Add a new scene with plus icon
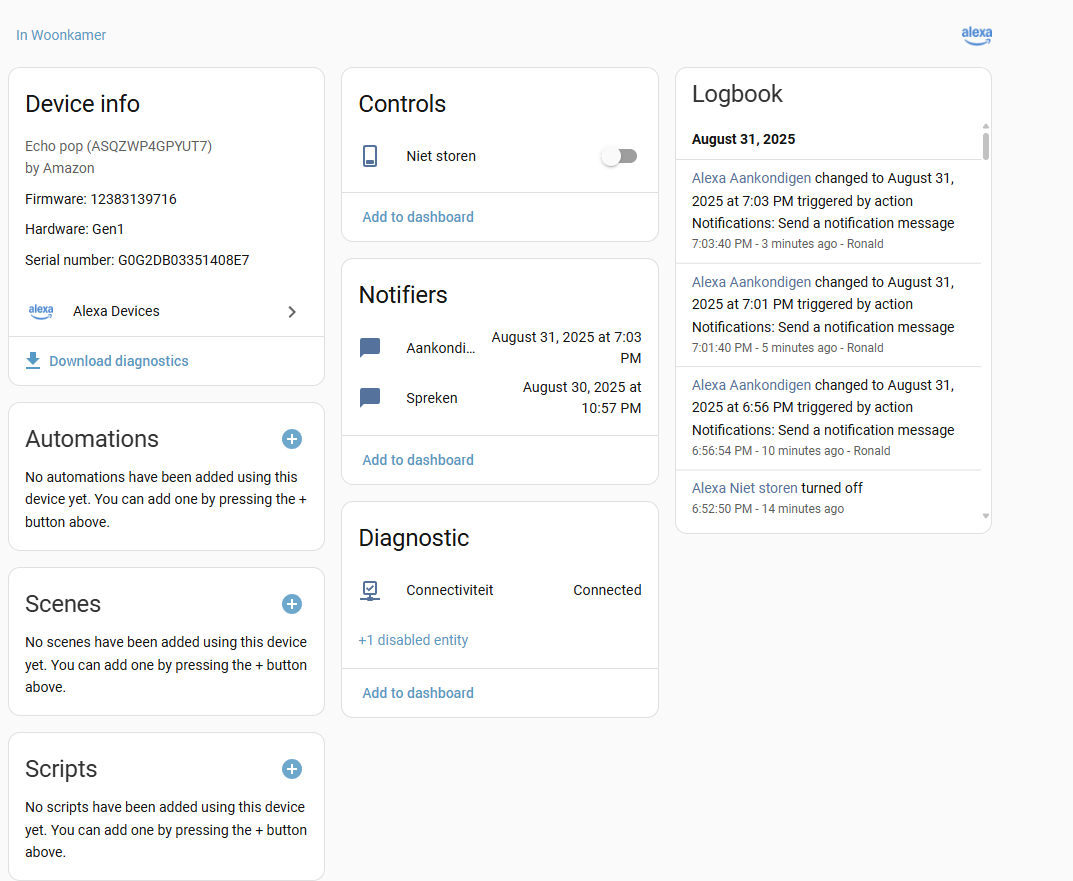Viewport: 1073px width, 881px height. [292, 604]
